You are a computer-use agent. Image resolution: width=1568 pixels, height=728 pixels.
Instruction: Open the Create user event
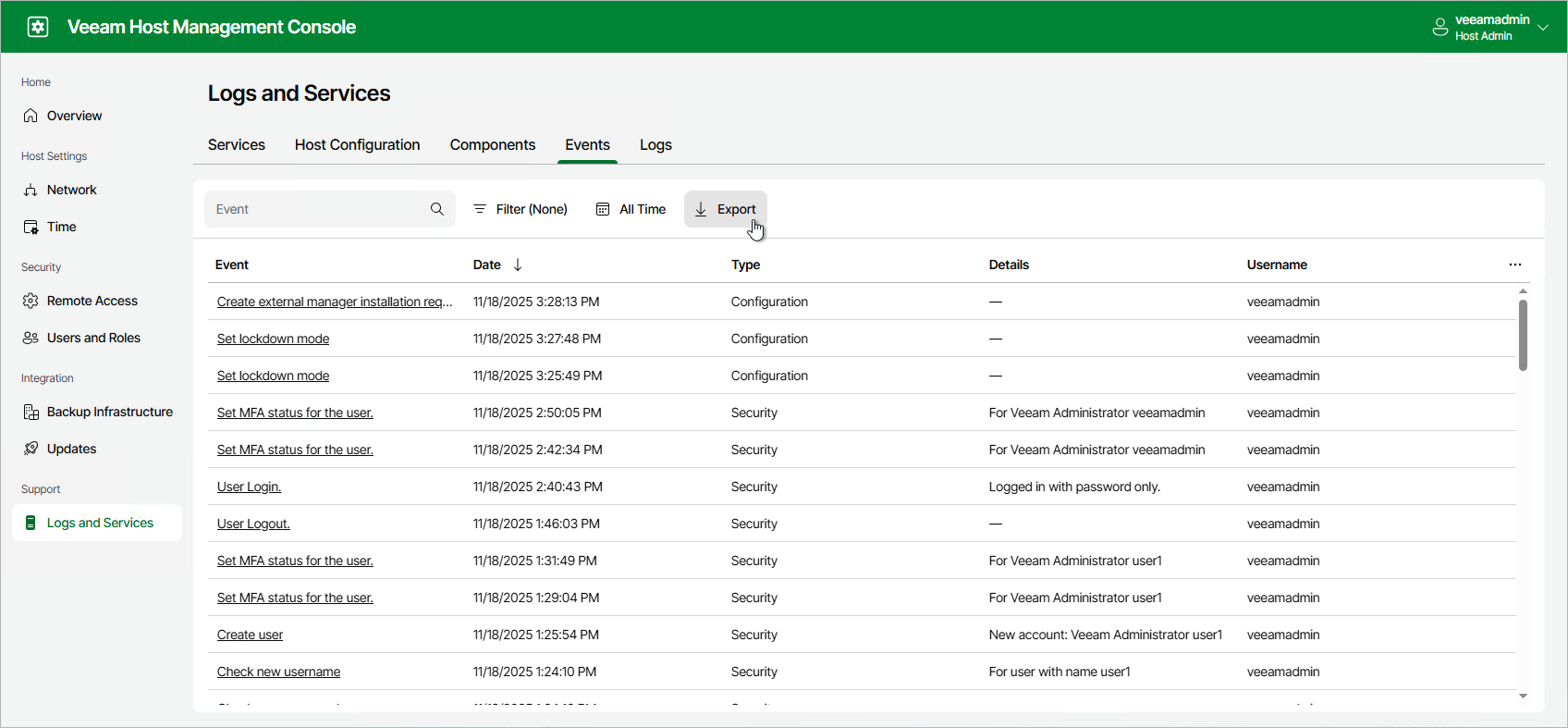pyautogui.click(x=250, y=635)
